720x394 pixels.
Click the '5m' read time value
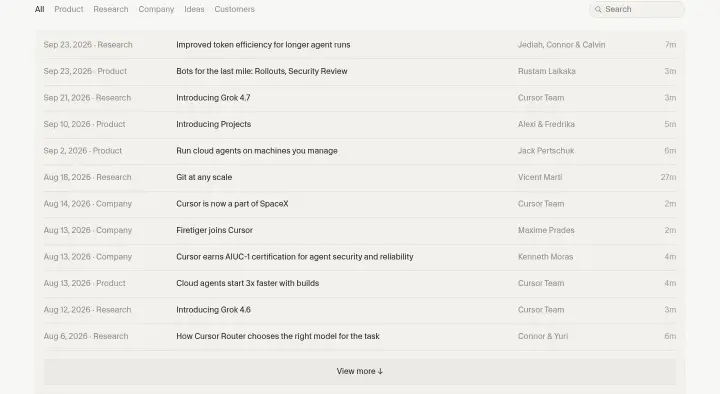point(670,124)
